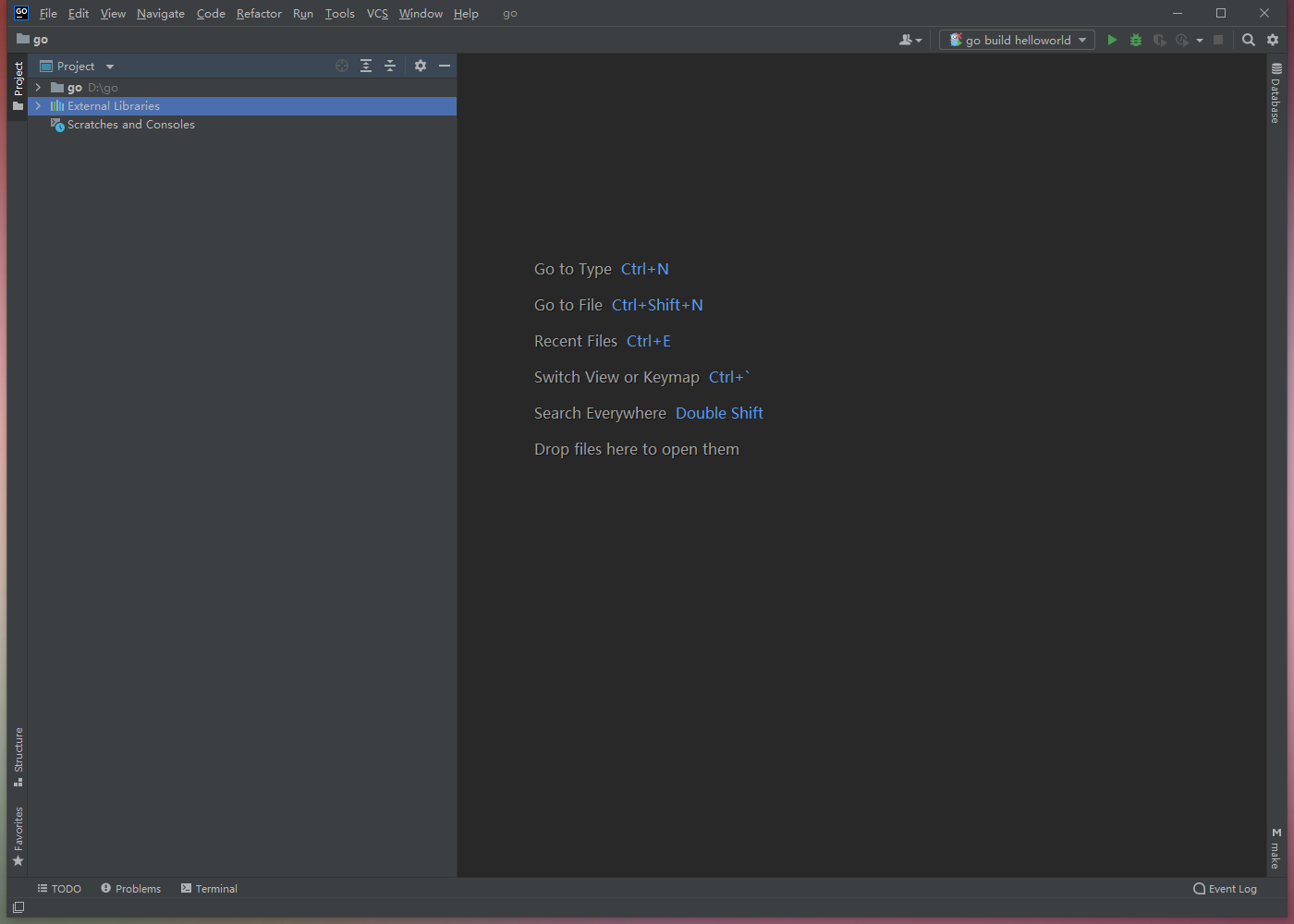Click the Stop square icon
The width and height of the screenshot is (1294, 924).
pyautogui.click(x=1218, y=40)
